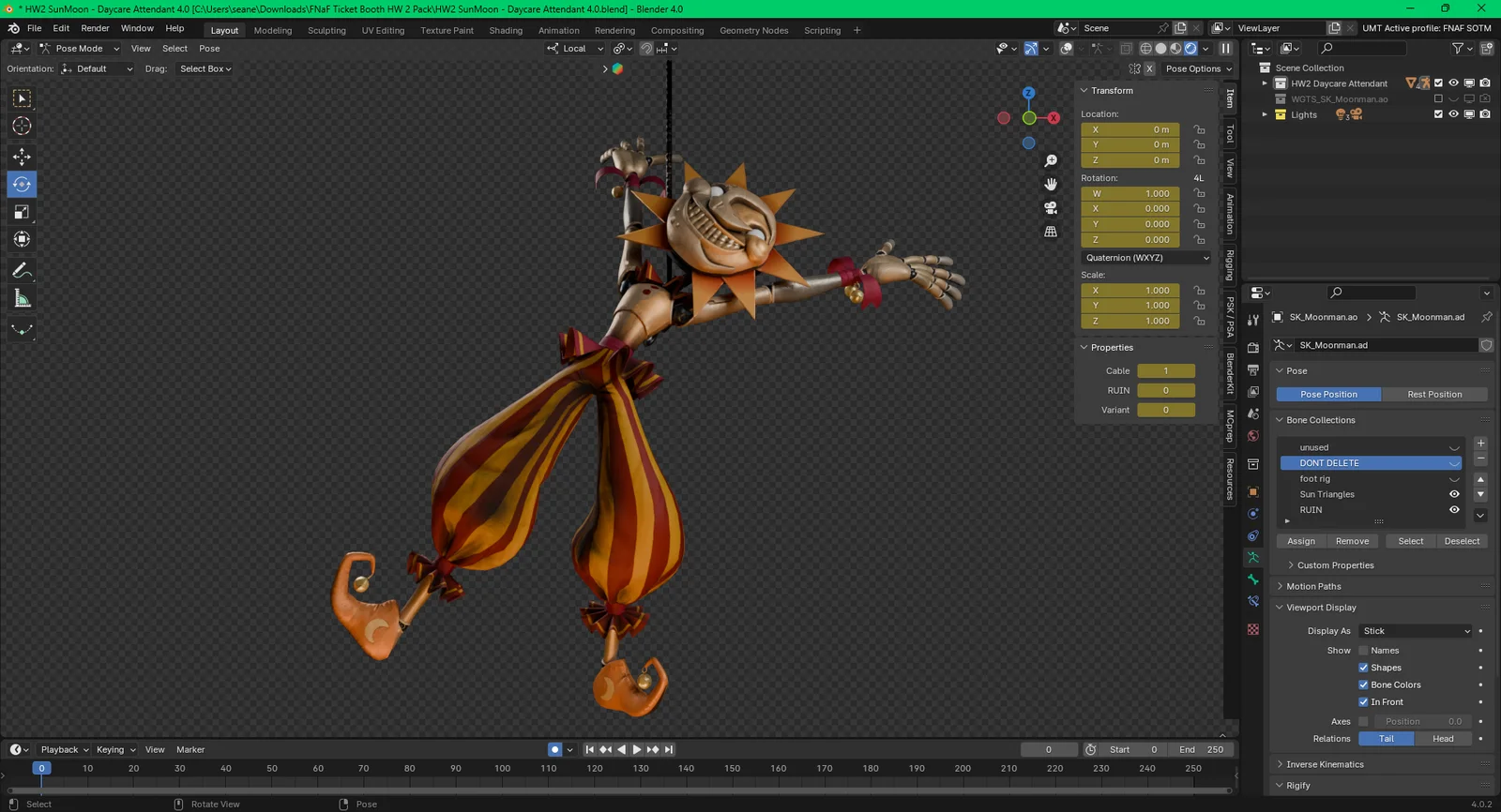Open the Display As Stick dropdown
Viewport: 1501px width, 812px height.
pos(1416,631)
